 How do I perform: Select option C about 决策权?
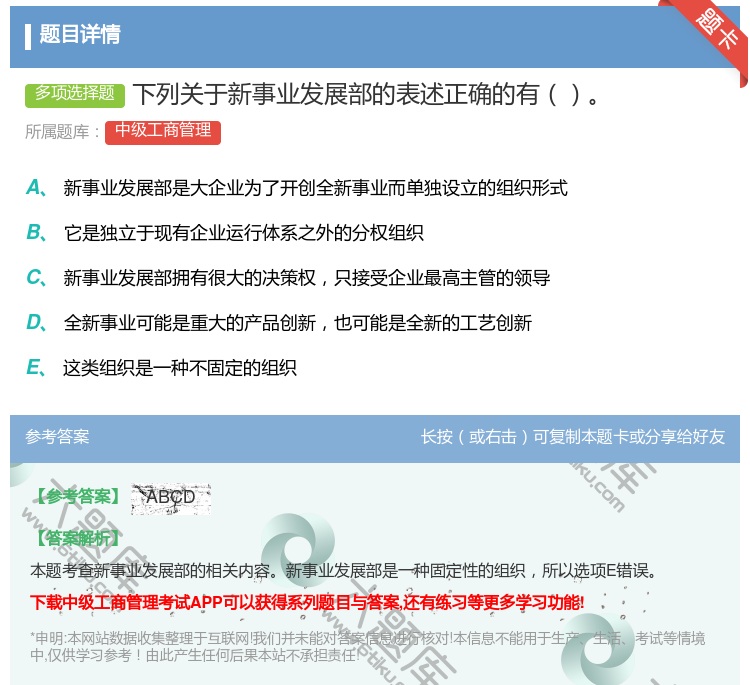pyautogui.click(x=306, y=278)
